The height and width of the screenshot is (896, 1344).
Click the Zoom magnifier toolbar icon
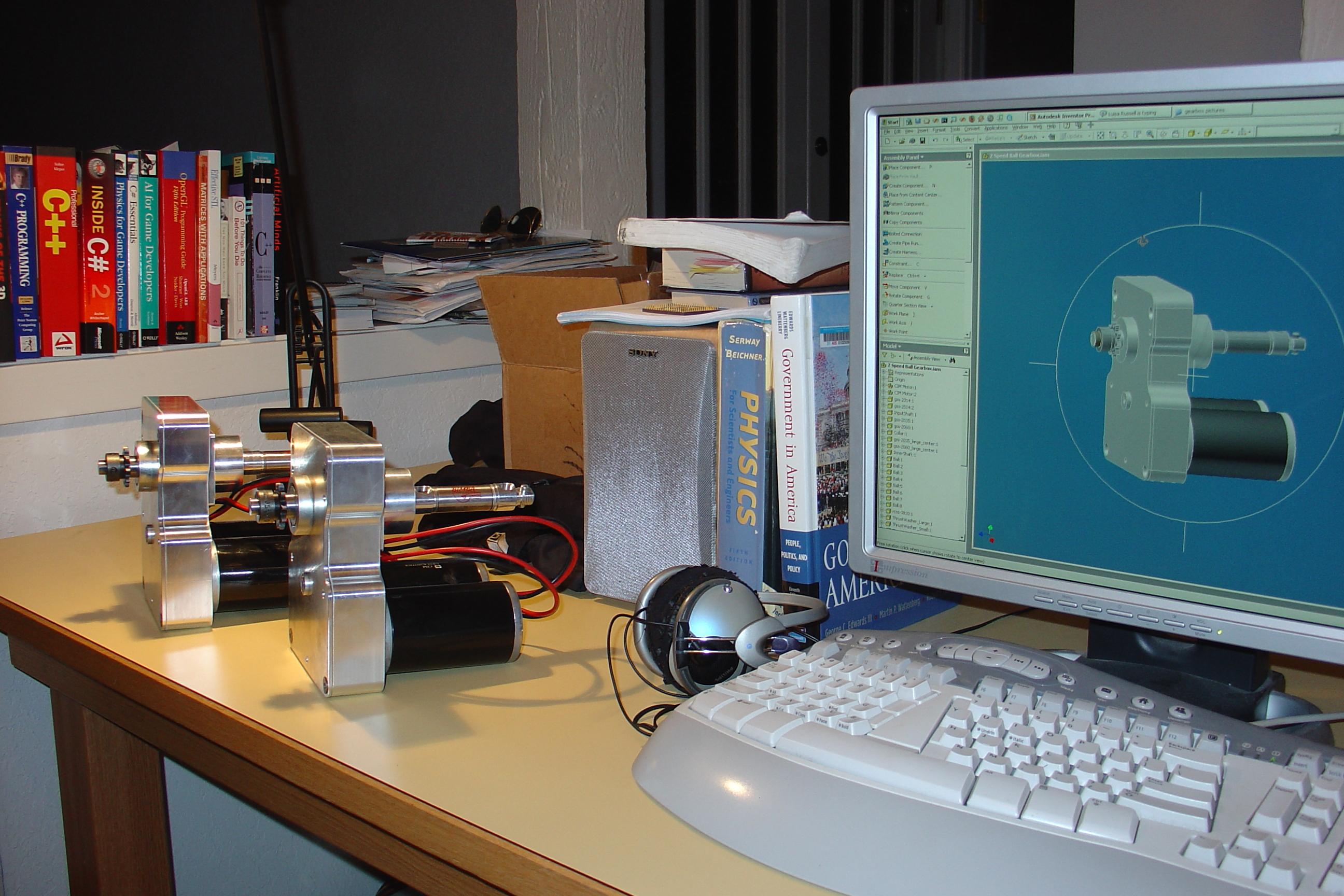(1150, 134)
